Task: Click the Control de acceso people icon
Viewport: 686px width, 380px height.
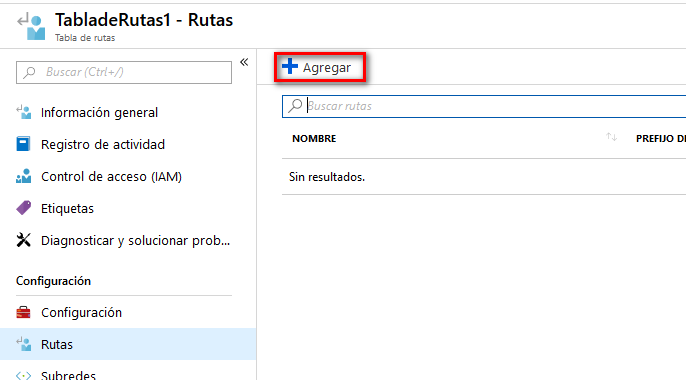Action: pyautogui.click(x=24, y=176)
